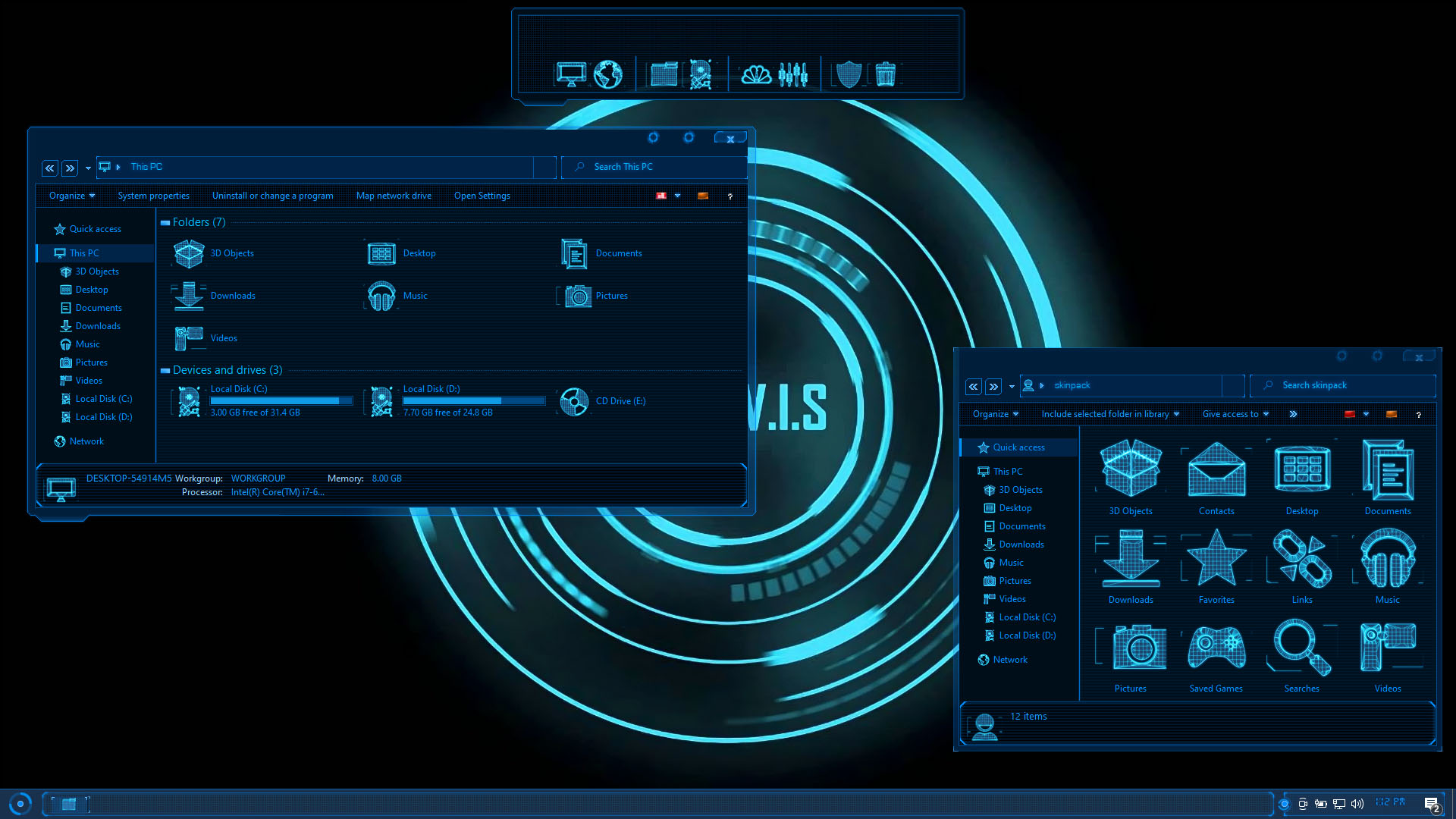Show more commands chevron in the skinpack toolbar
This screenshot has width=1456, height=819.
[x=1293, y=414]
